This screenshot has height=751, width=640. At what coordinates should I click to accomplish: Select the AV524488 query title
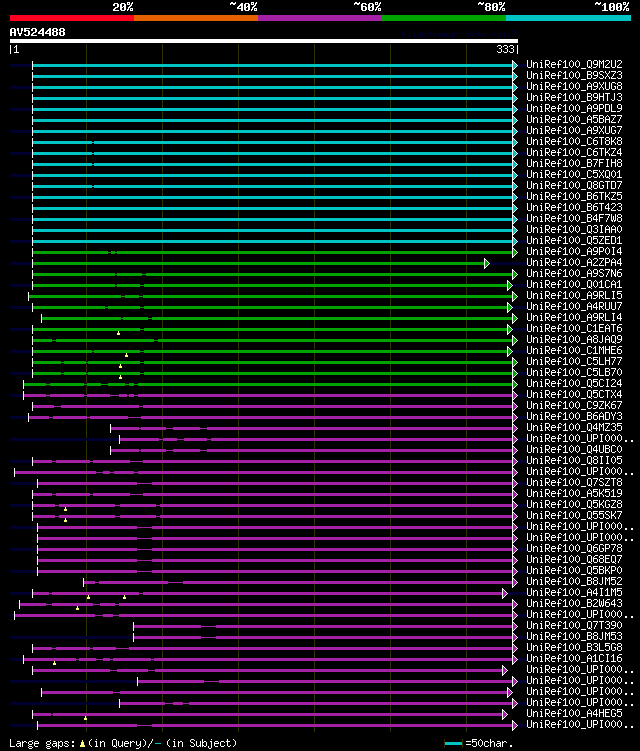(x=37, y=32)
